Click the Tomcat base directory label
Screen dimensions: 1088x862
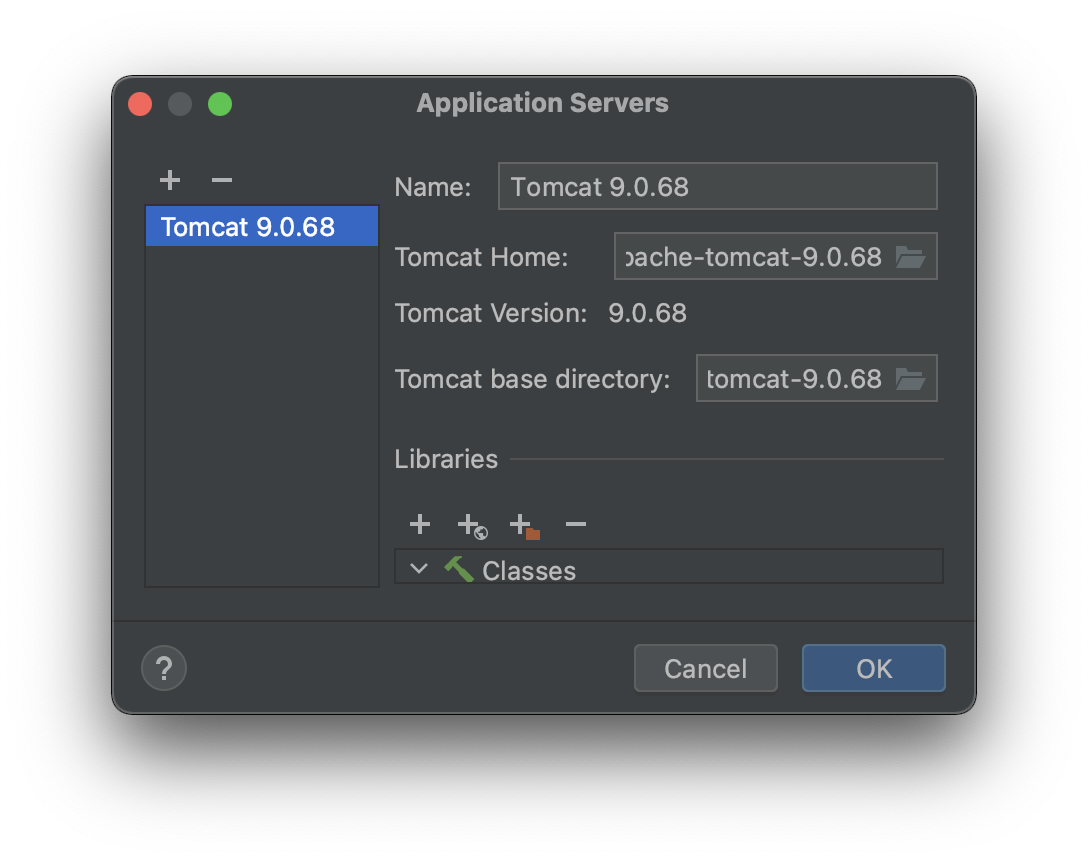[x=532, y=379]
